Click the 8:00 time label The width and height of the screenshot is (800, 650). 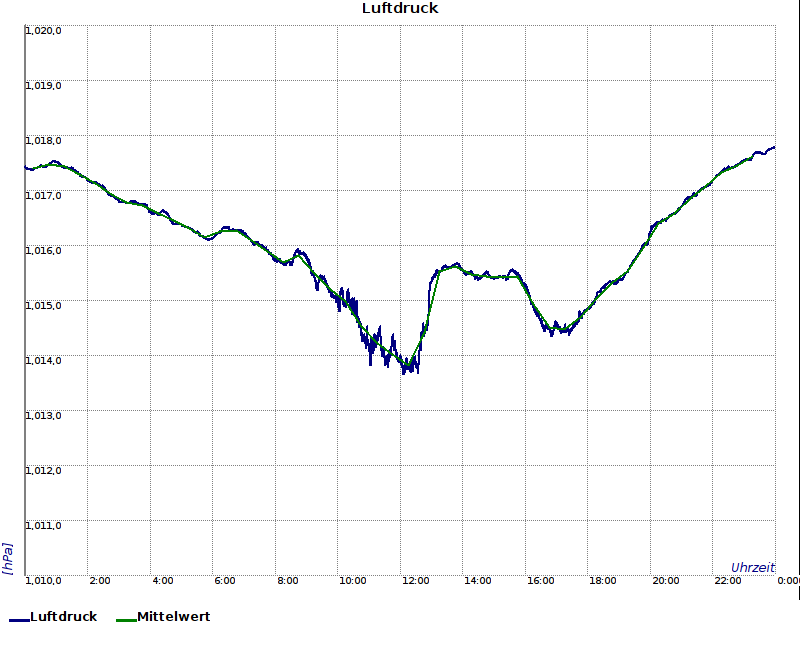coord(288,581)
